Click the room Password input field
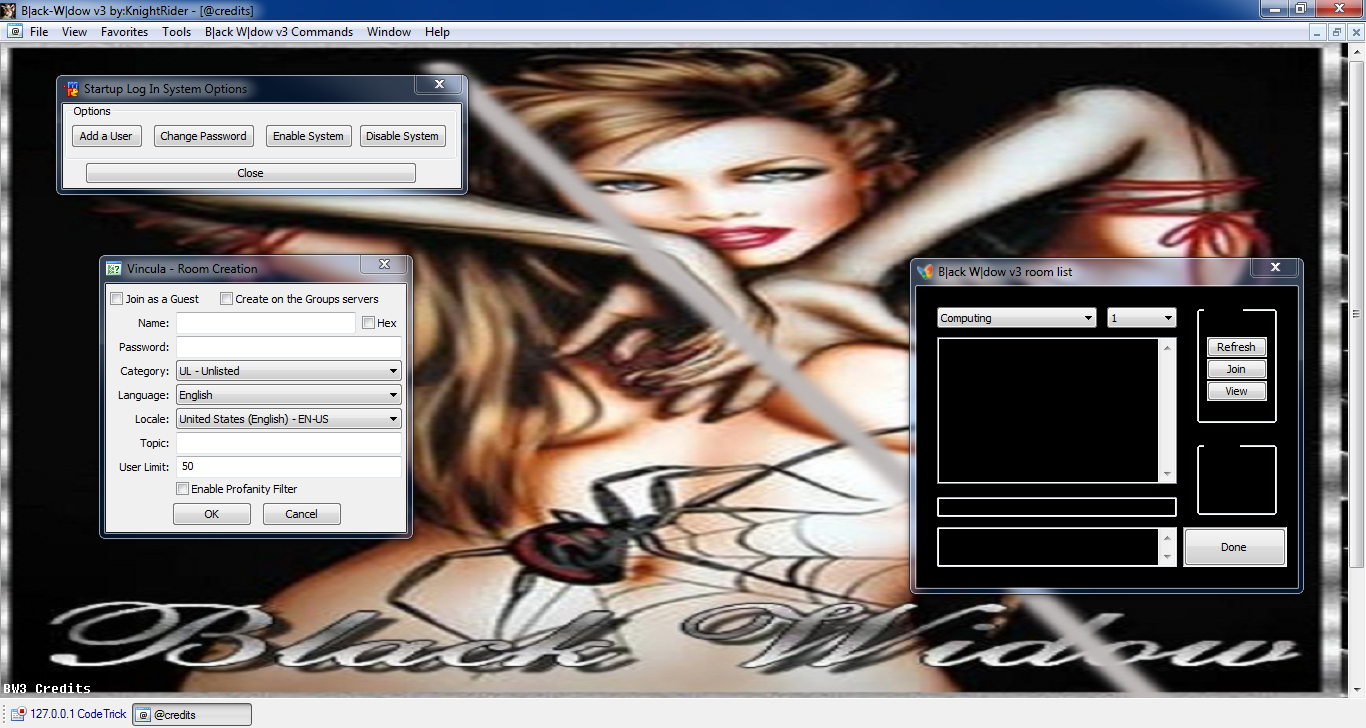Screen dimensions: 1366x728 [x=289, y=347]
